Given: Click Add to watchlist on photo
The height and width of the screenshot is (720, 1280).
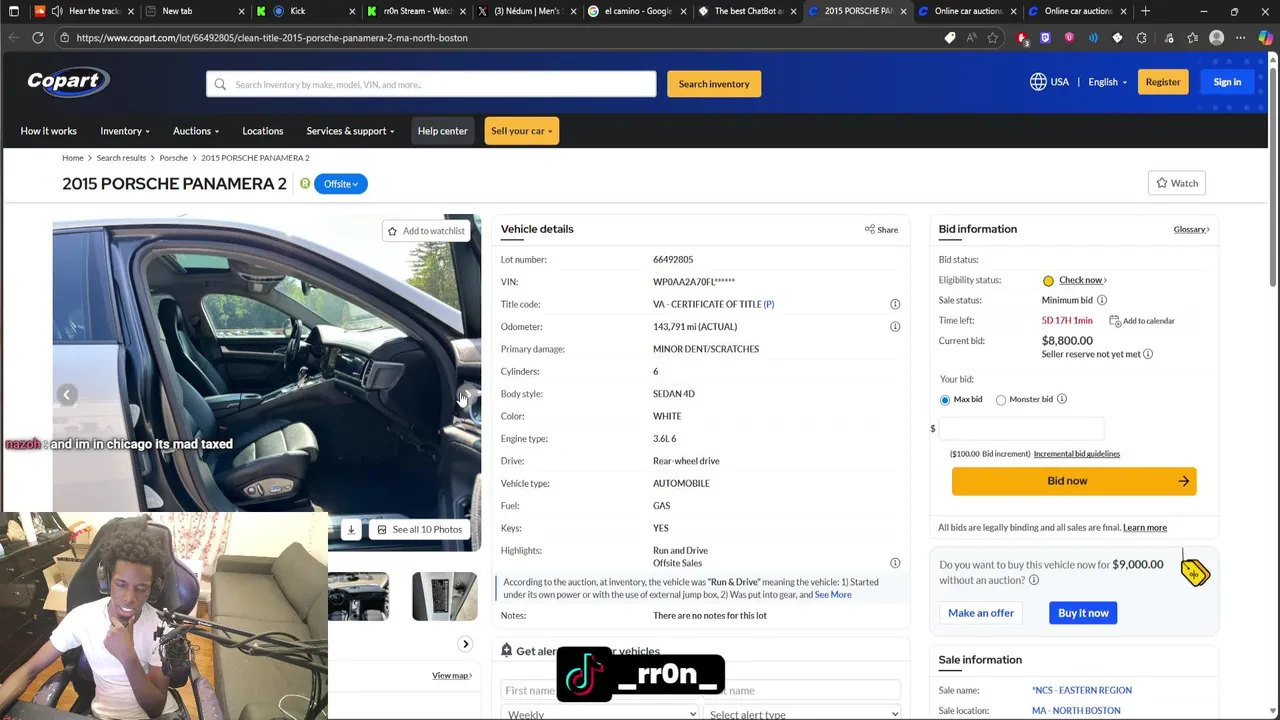Looking at the screenshot, I should 426,231.
